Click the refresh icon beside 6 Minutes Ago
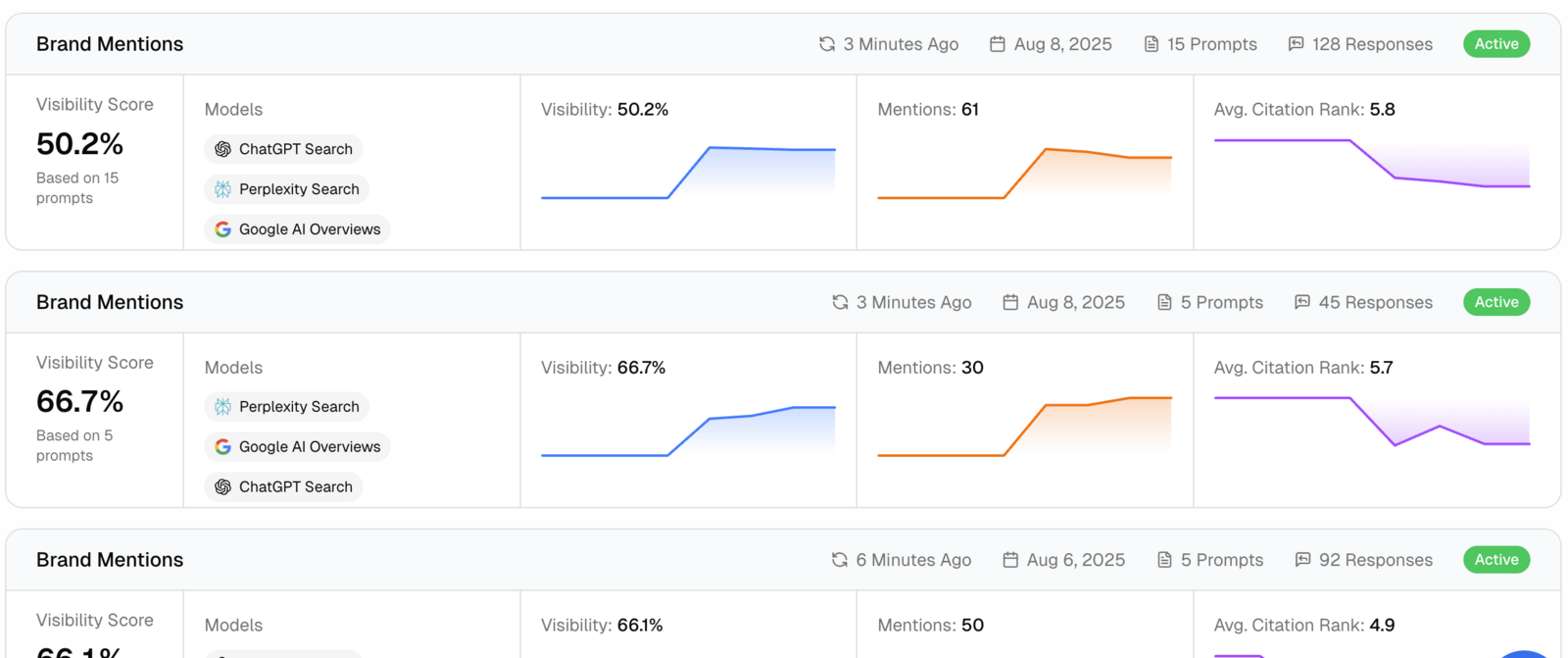 pos(840,560)
